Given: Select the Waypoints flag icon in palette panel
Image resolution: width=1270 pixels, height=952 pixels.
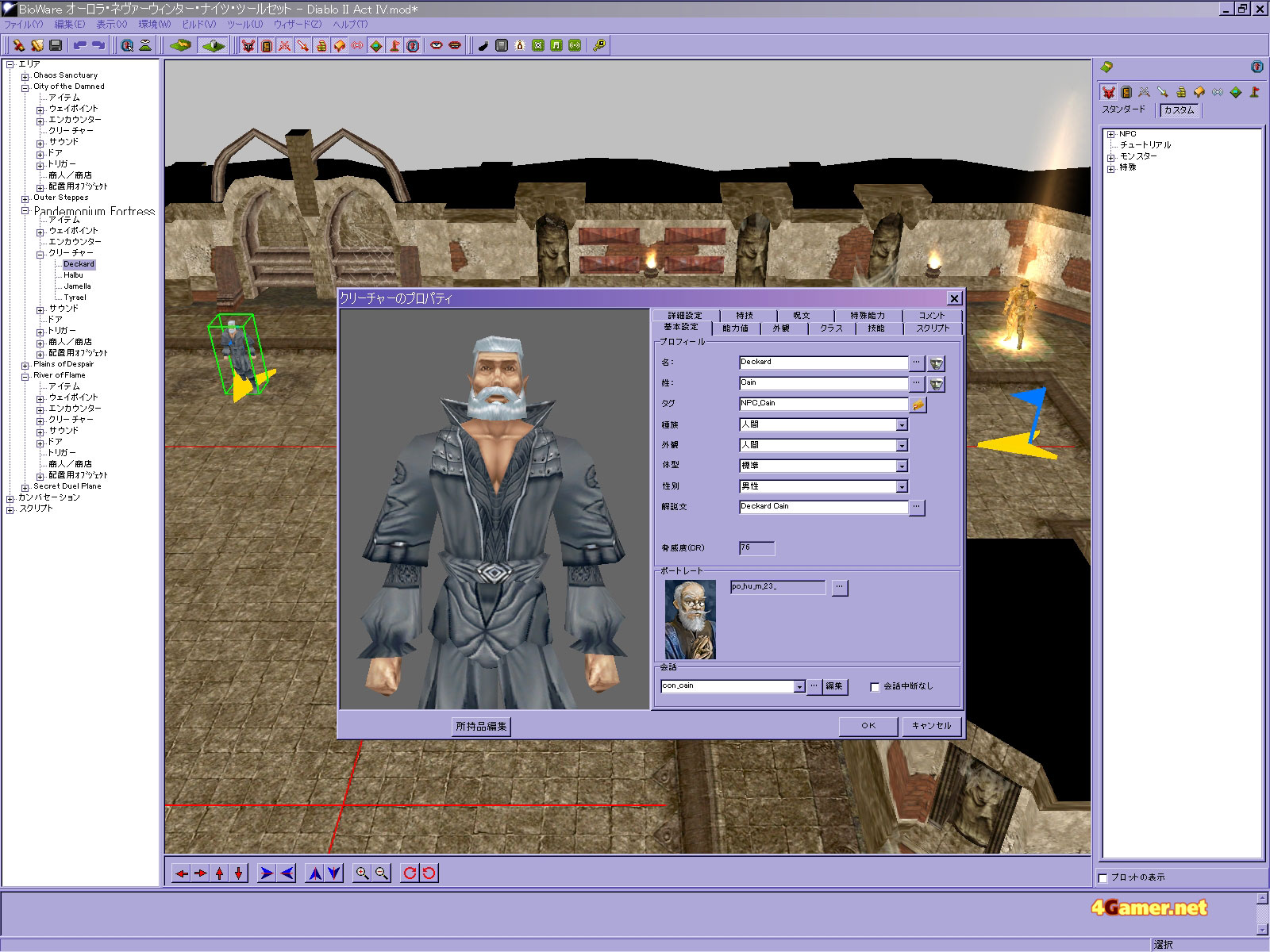Looking at the screenshot, I should [x=1254, y=92].
